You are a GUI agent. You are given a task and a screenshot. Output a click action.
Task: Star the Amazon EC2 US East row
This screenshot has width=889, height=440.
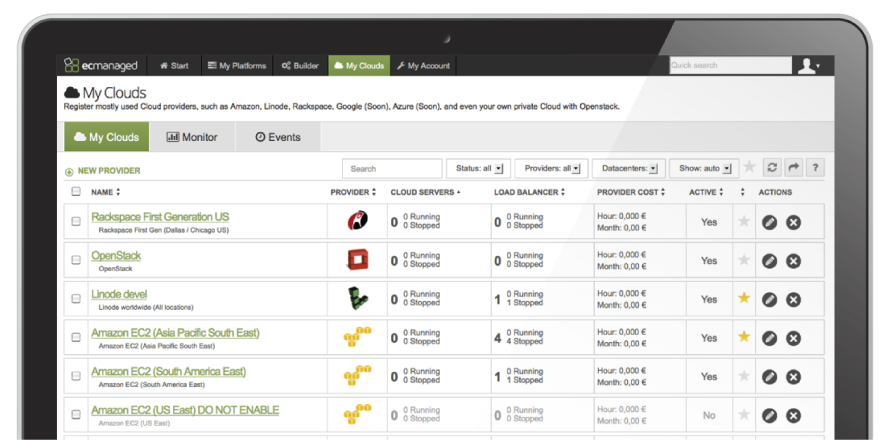click(744, 414)
